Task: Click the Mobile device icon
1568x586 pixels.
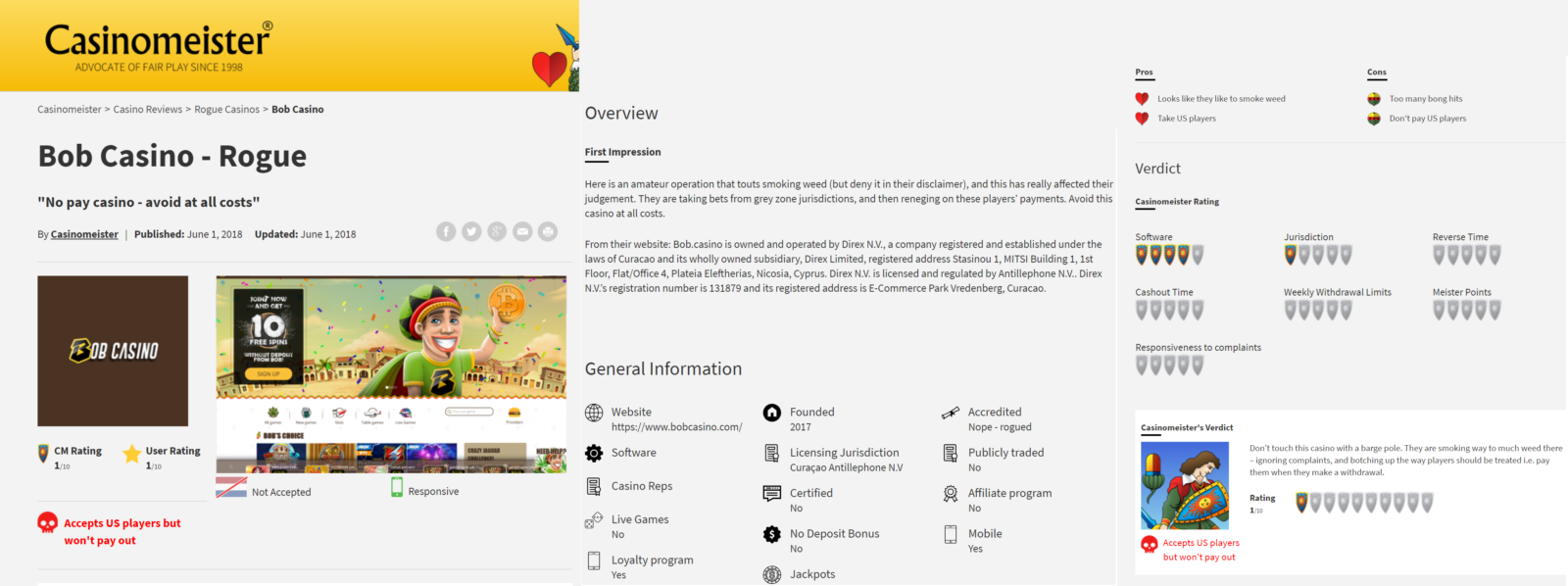Action: (x=951, y=534)
